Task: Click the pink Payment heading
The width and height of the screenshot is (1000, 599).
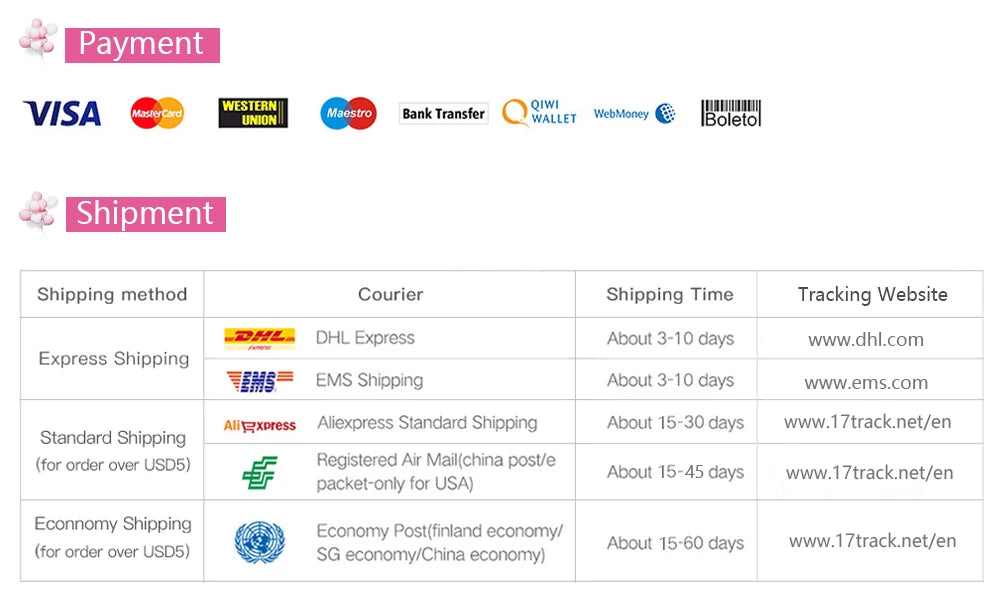Action: pos(142,45)
